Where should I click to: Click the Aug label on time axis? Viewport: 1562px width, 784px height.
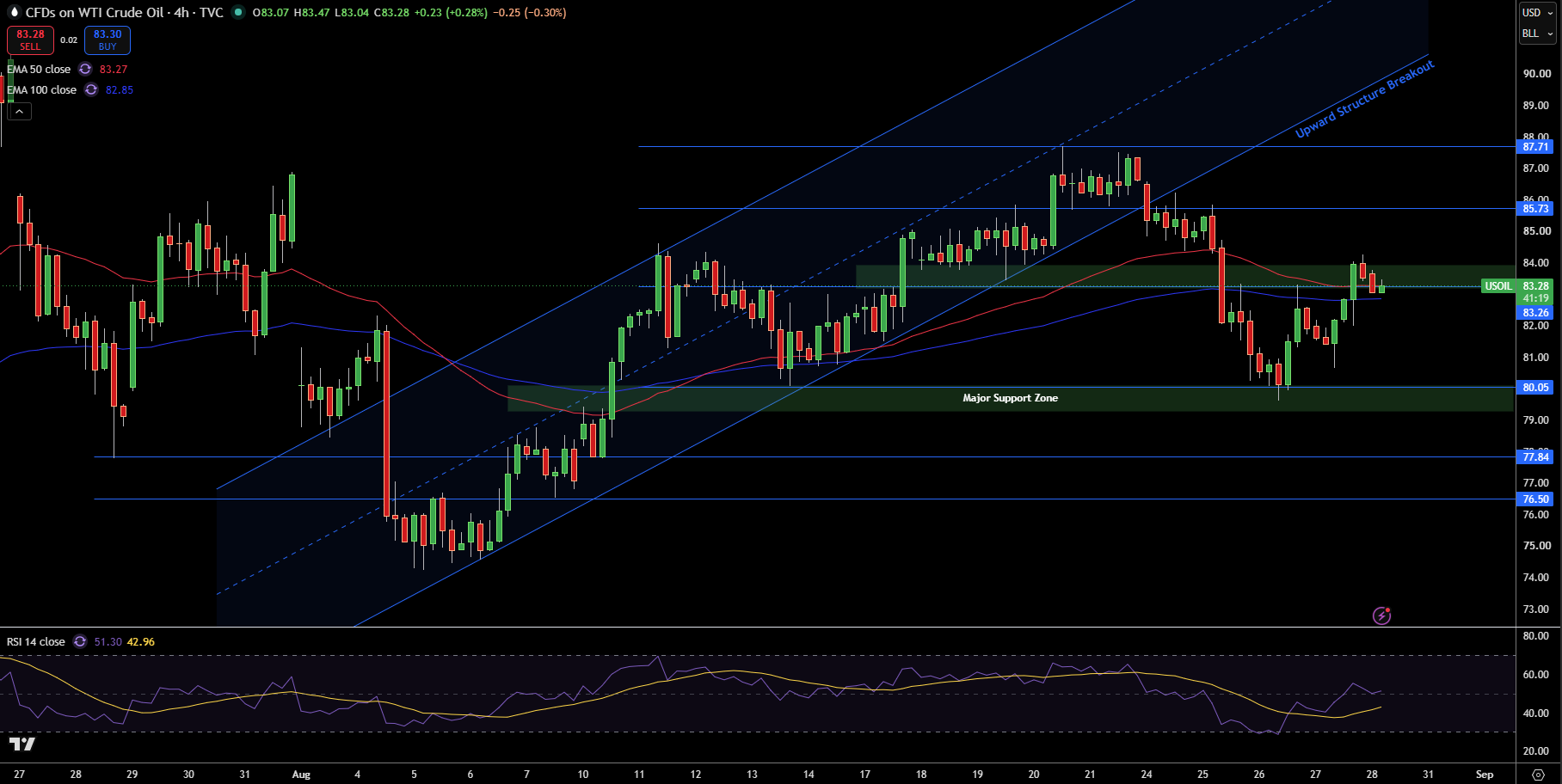click(301, 775)
